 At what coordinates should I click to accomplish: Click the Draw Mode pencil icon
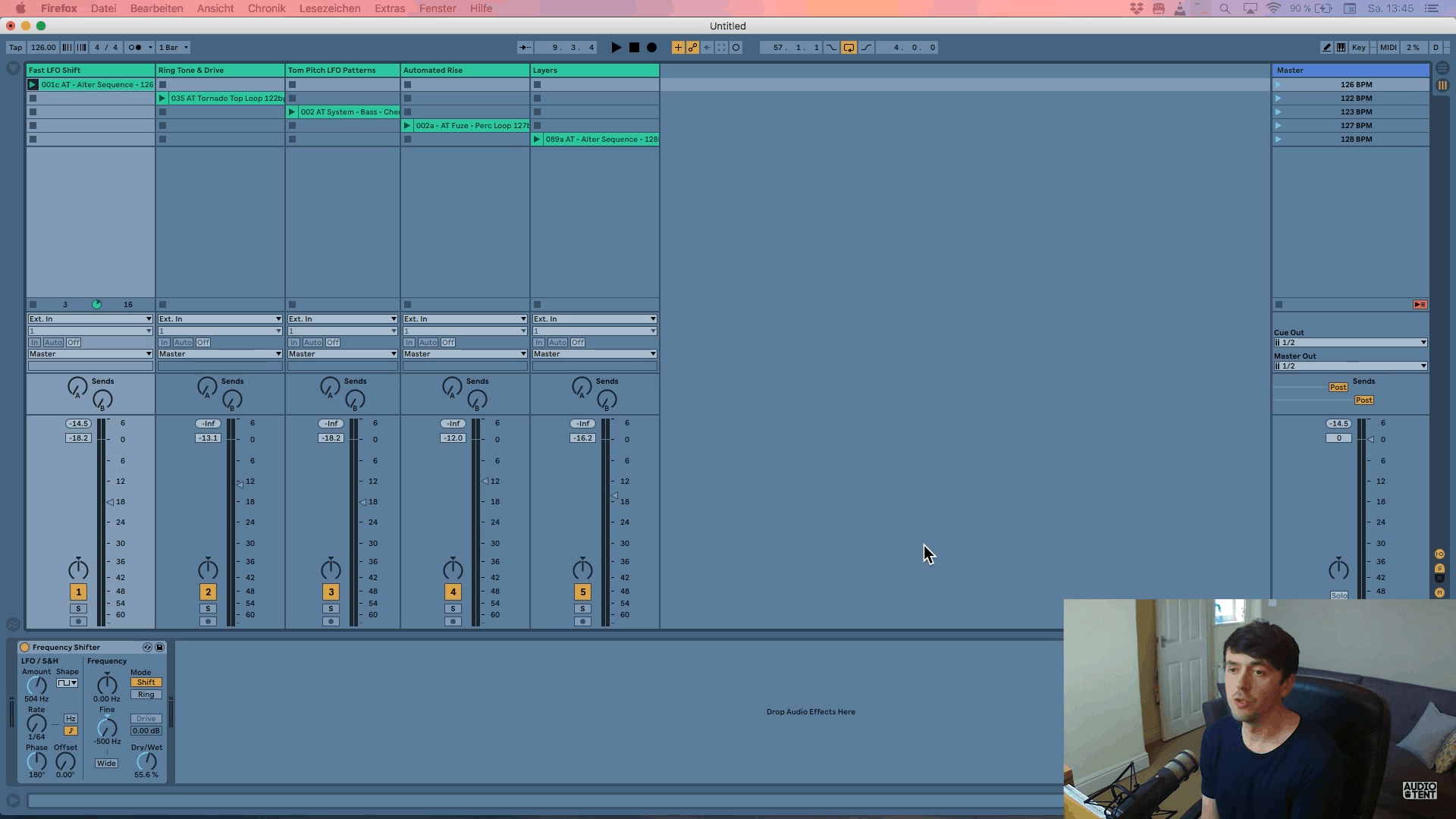1326,47
